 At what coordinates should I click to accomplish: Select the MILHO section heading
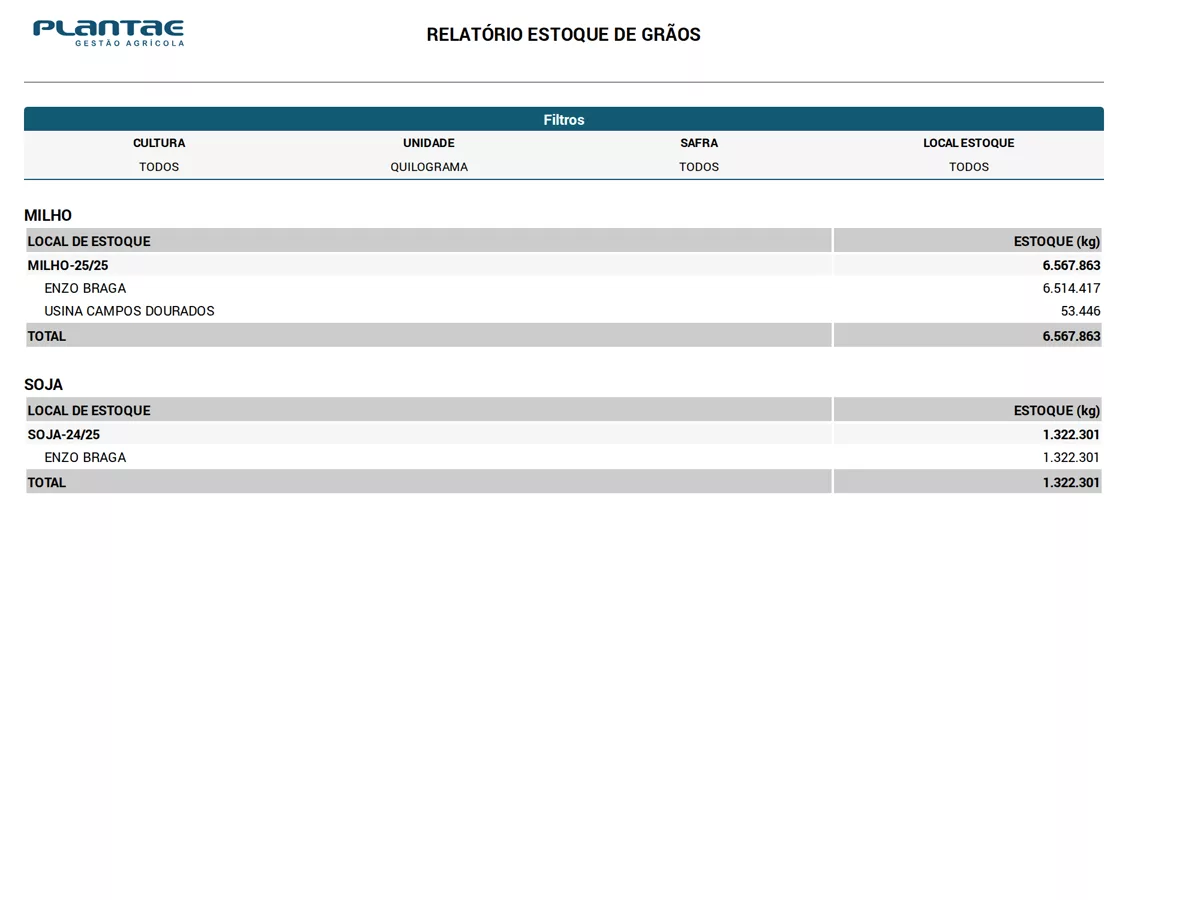tap(48, 215)
